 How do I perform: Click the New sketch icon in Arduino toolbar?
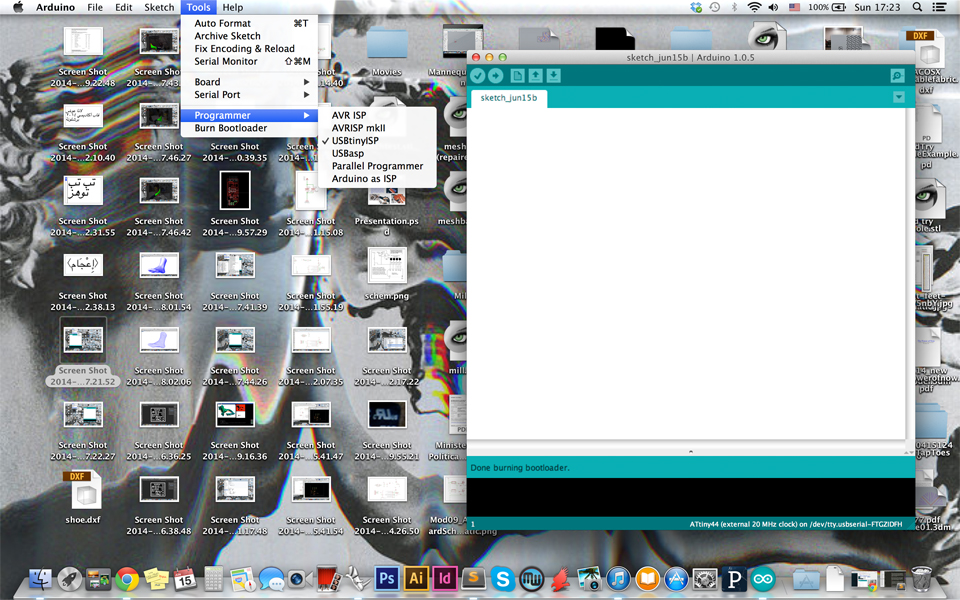click(517, 75)
